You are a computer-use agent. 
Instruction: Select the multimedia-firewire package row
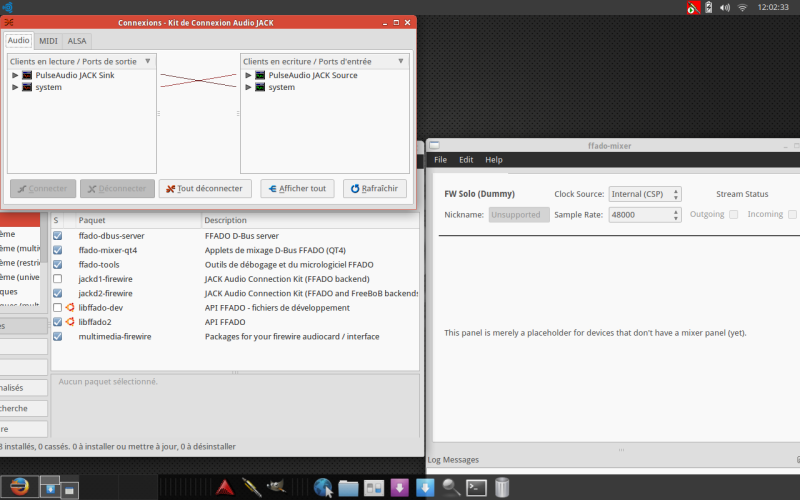pyautogui.click(x=235, y=336)
